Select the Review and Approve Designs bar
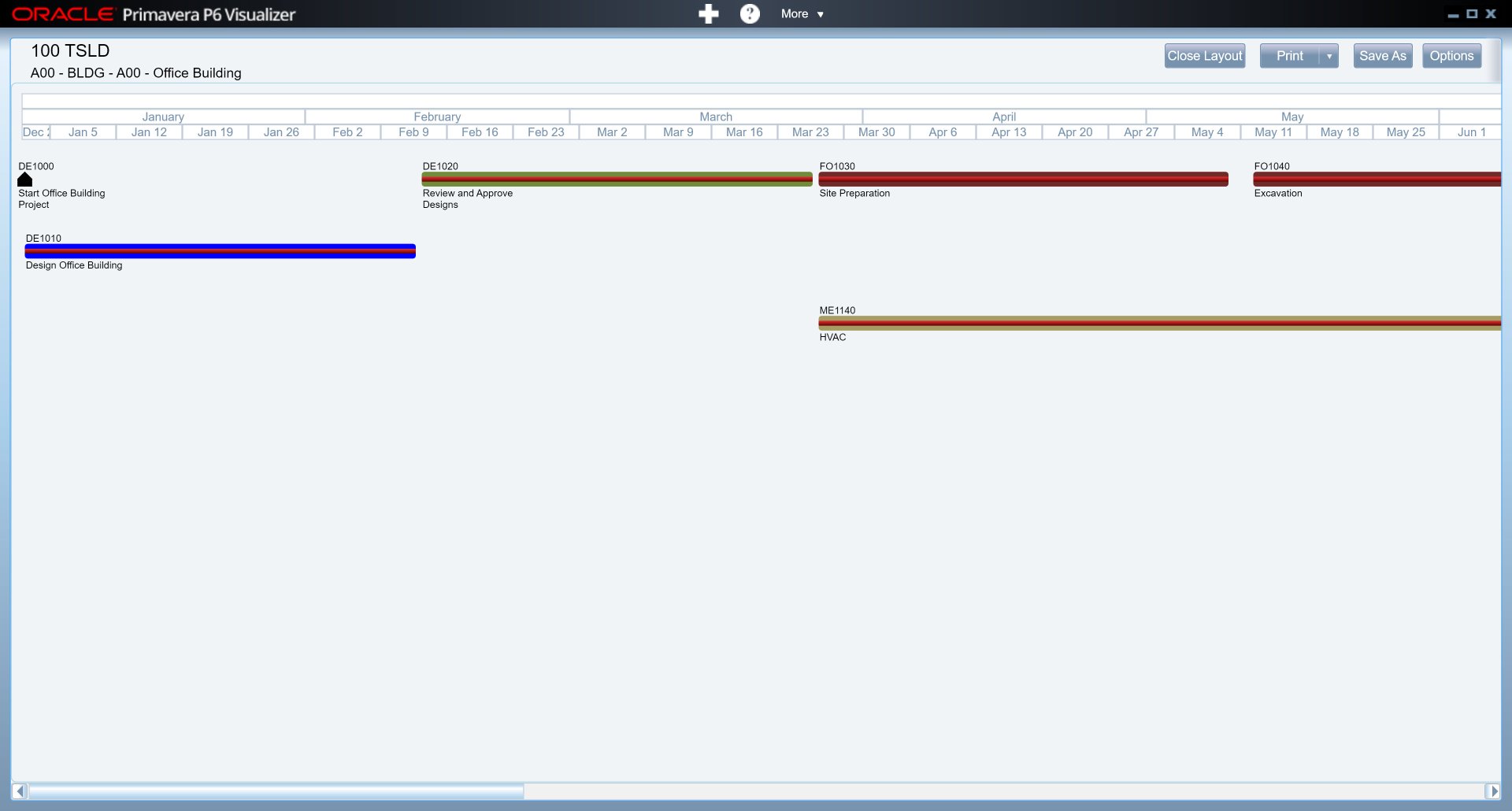The height and width of the screenshot is (811, 1512). [617, 180]
